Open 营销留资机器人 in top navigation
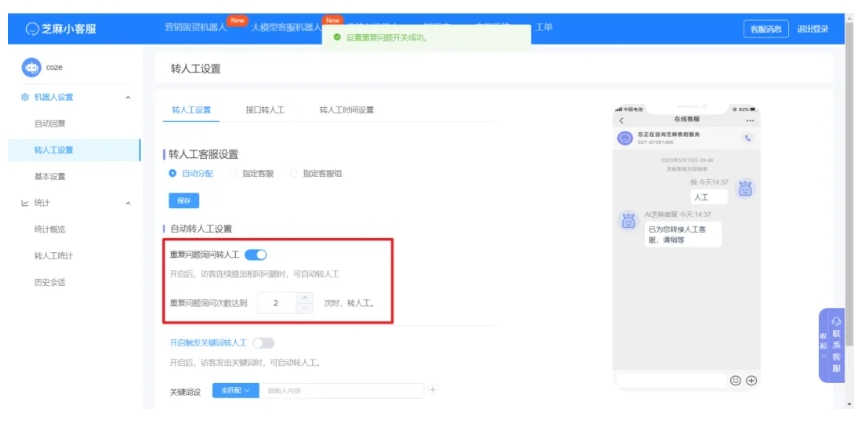This screenshot has width=861, height=431. [x=195, y=27]
